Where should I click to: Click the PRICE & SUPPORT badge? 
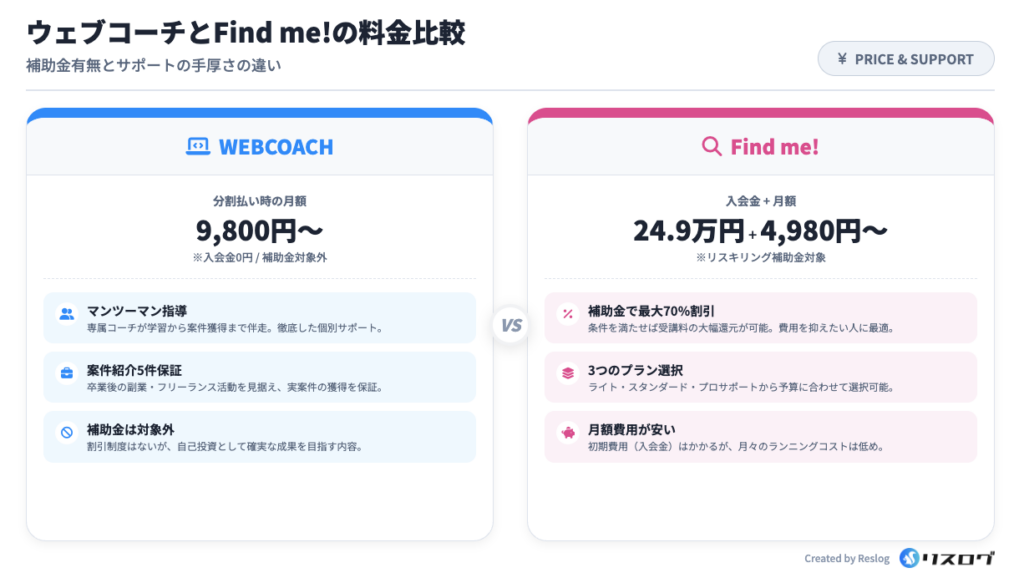click(x=906, y=59)
